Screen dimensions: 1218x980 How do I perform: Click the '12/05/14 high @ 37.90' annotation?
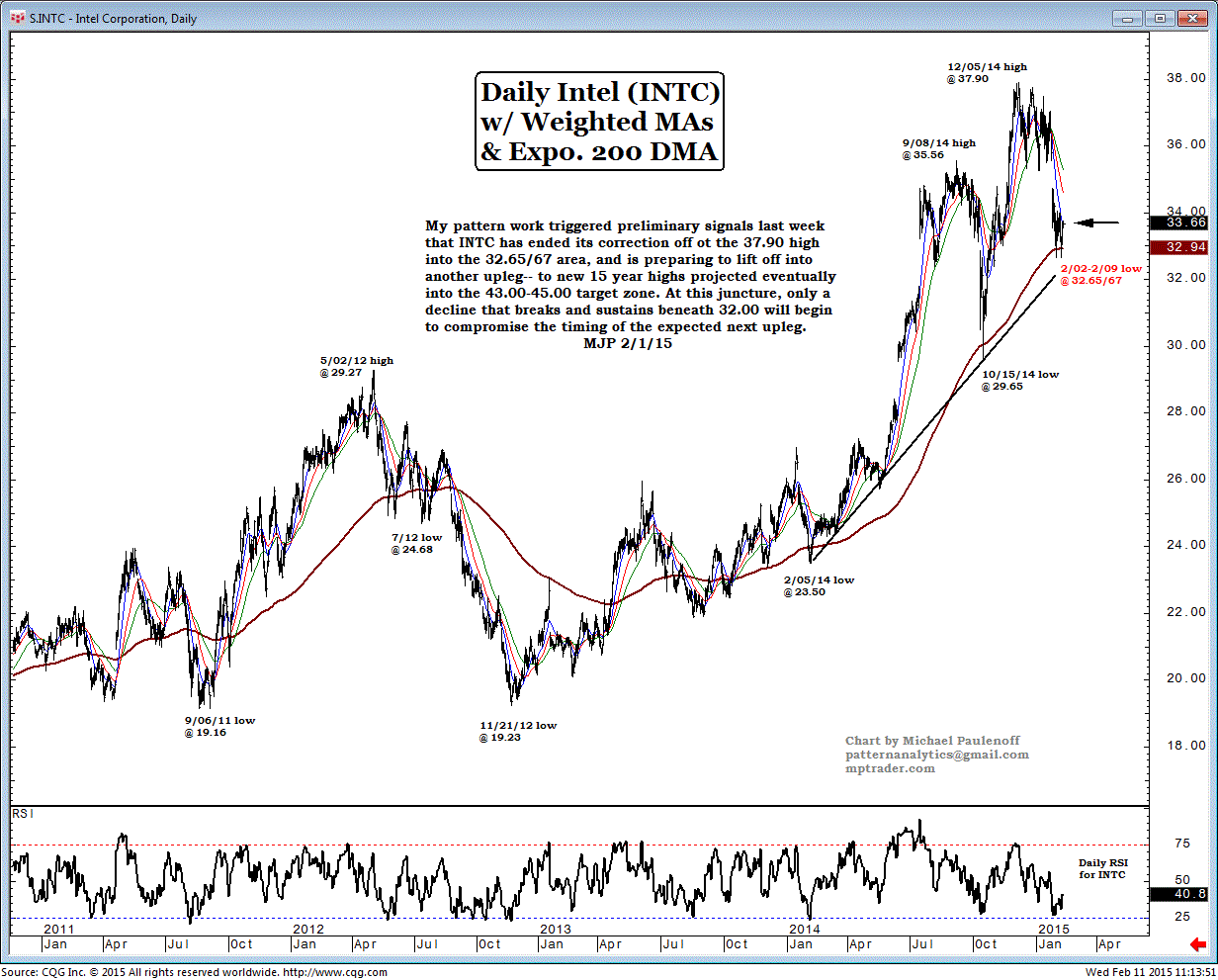(x=985, y=72)
